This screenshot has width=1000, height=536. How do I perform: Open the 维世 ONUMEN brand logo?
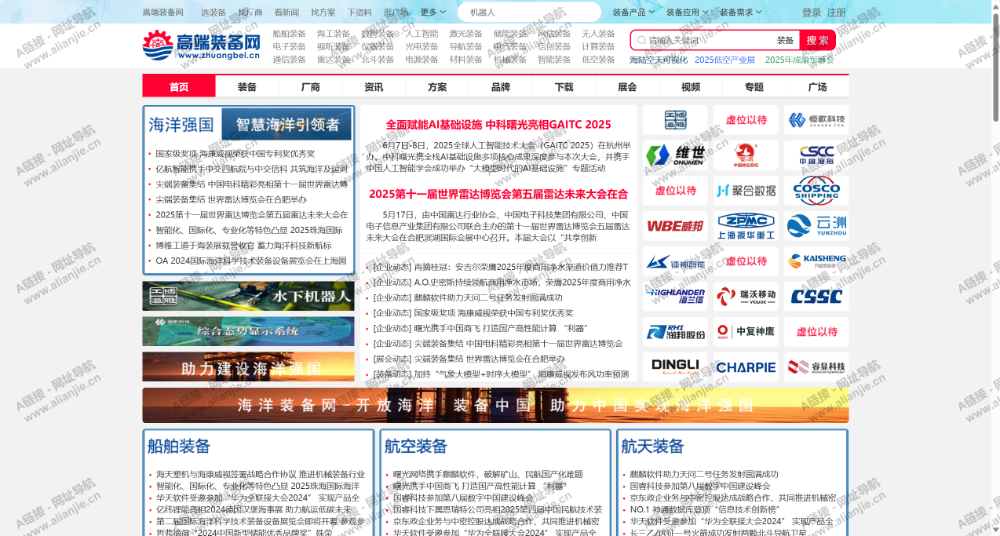tap(675, 155)
